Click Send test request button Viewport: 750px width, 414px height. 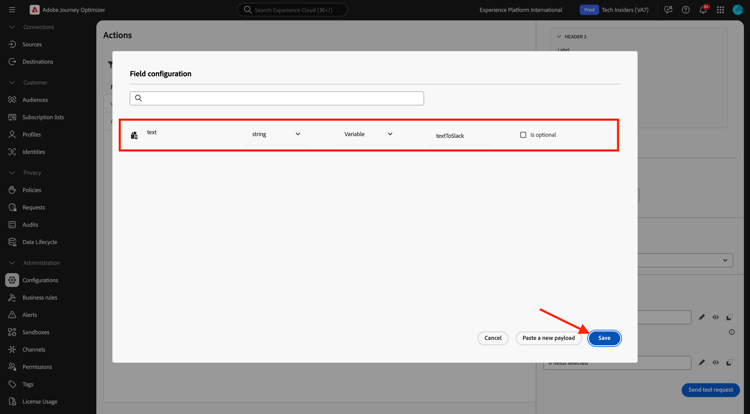710,390
